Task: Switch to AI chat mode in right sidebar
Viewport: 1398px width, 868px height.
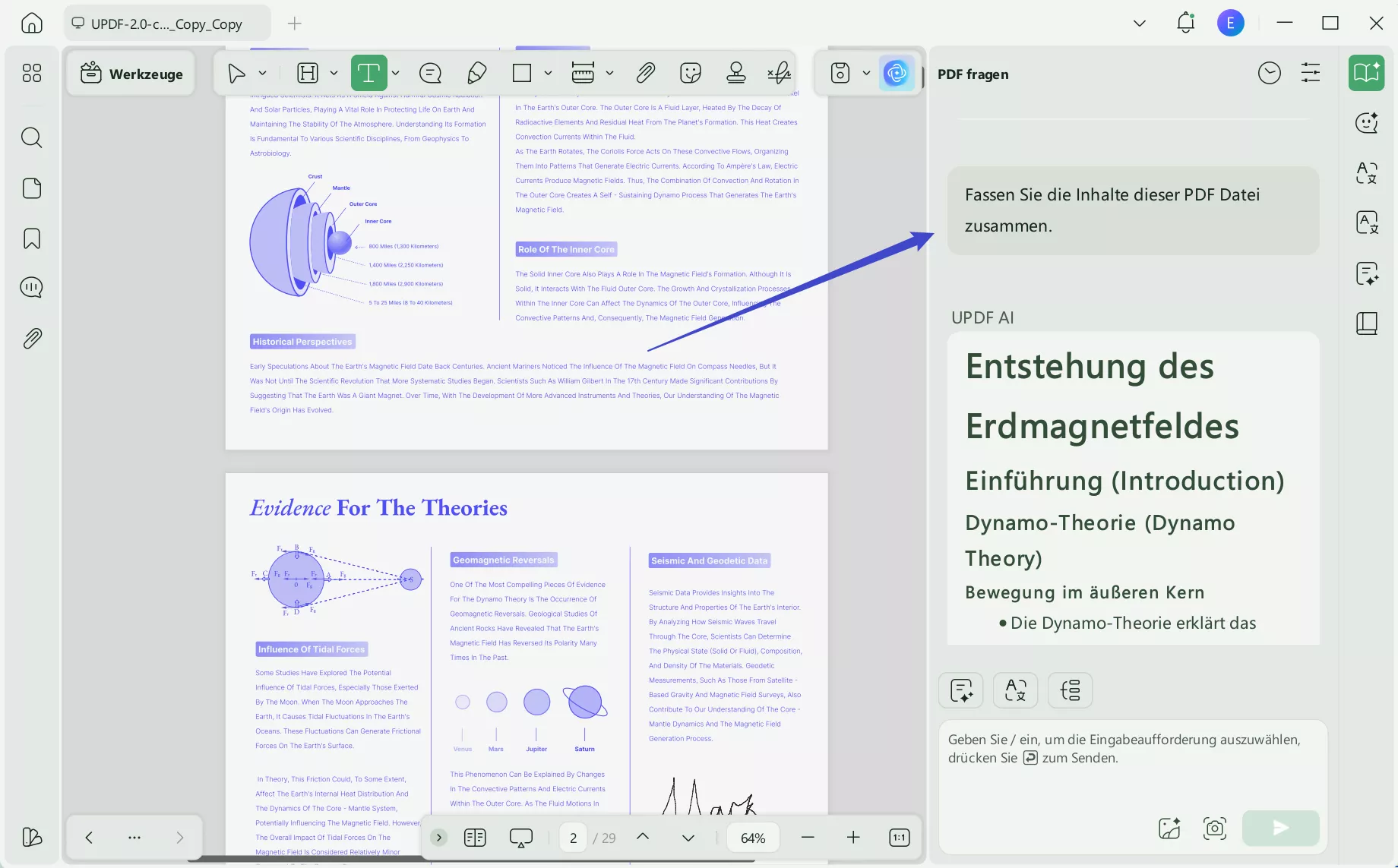Action: tap(1366, 123)
